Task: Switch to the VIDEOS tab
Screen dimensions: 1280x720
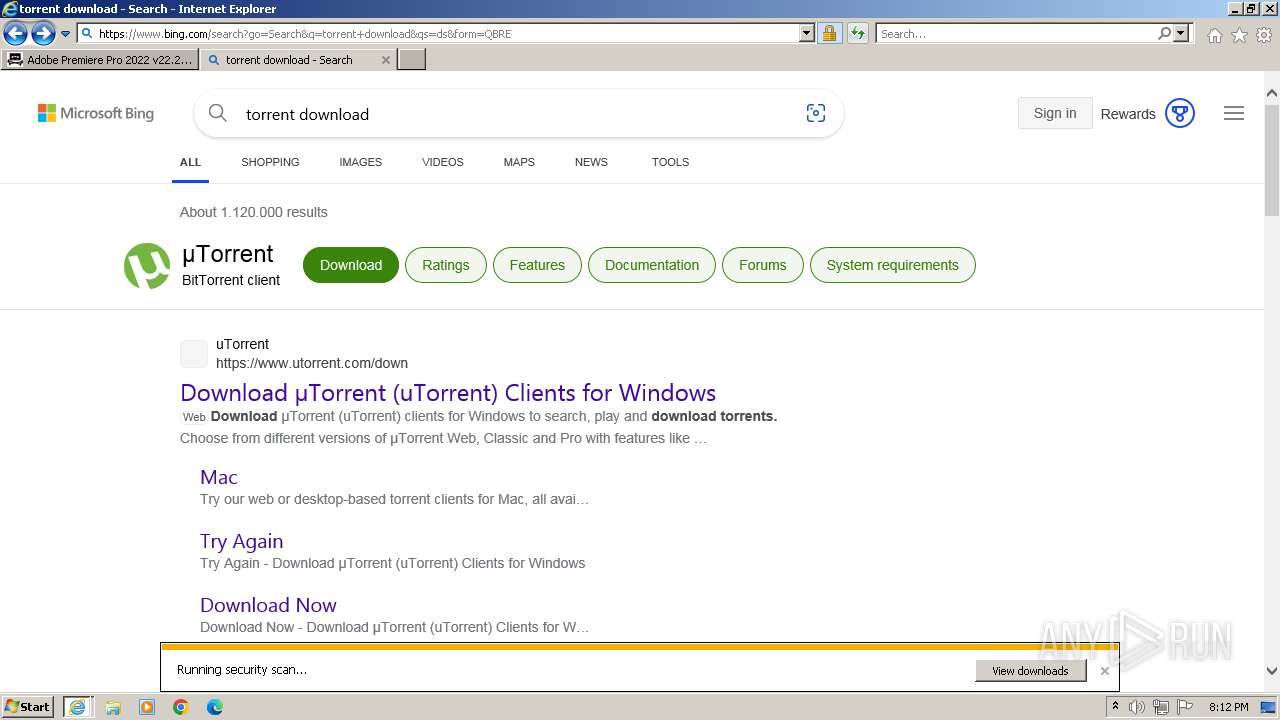Action: tap(442, 162)
